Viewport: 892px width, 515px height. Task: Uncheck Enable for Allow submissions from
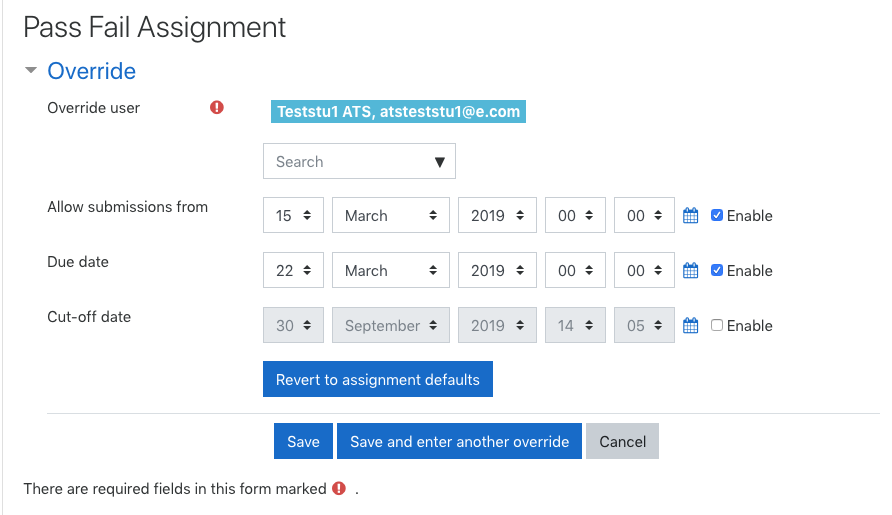click(x=717, y=215)
